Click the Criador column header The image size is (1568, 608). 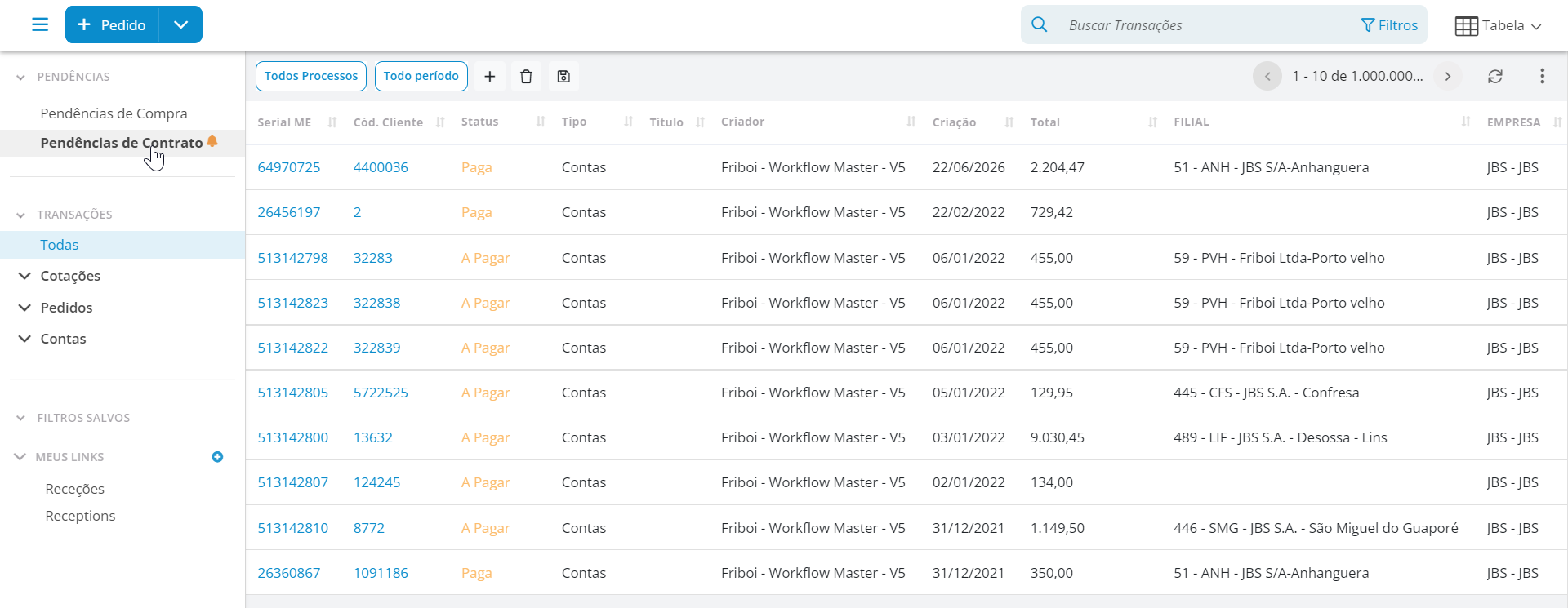click(742, 122)
